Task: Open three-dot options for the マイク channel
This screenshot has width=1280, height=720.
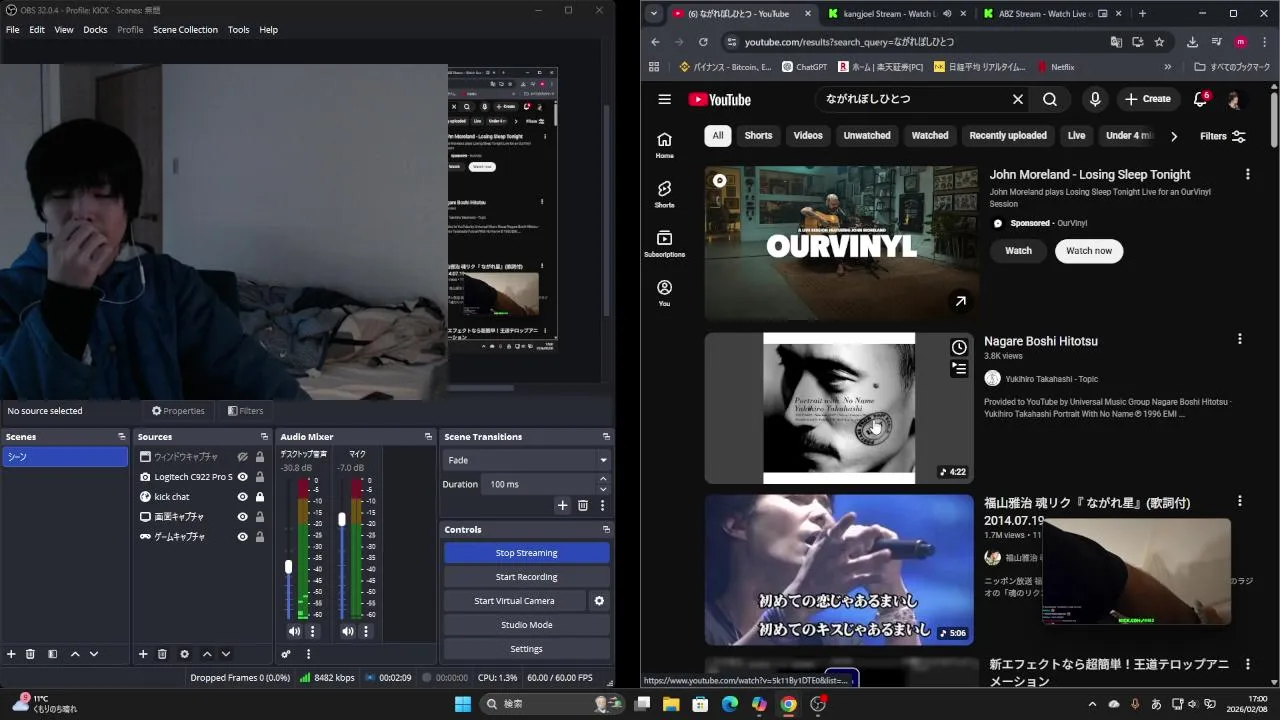Action: pos(366,631)
